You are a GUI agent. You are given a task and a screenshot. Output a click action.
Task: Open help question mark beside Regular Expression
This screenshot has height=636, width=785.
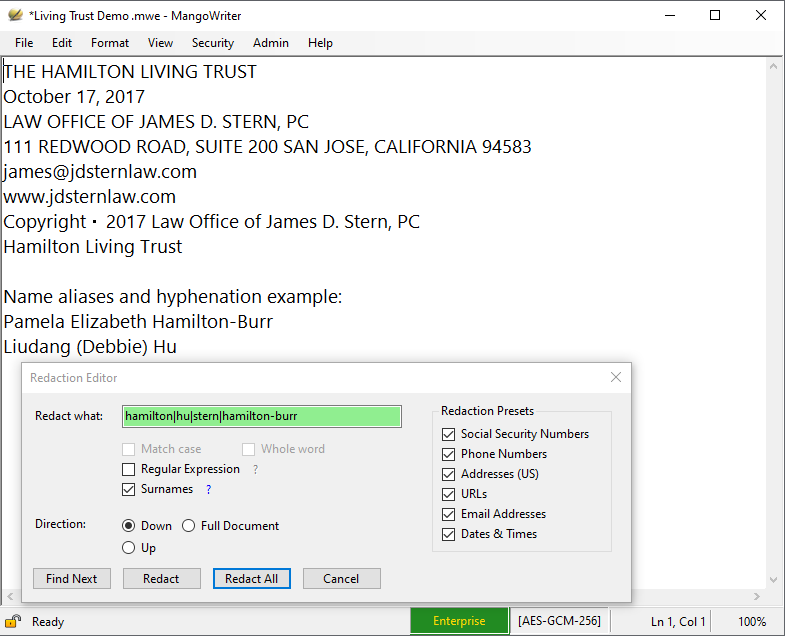click(255, 469)
